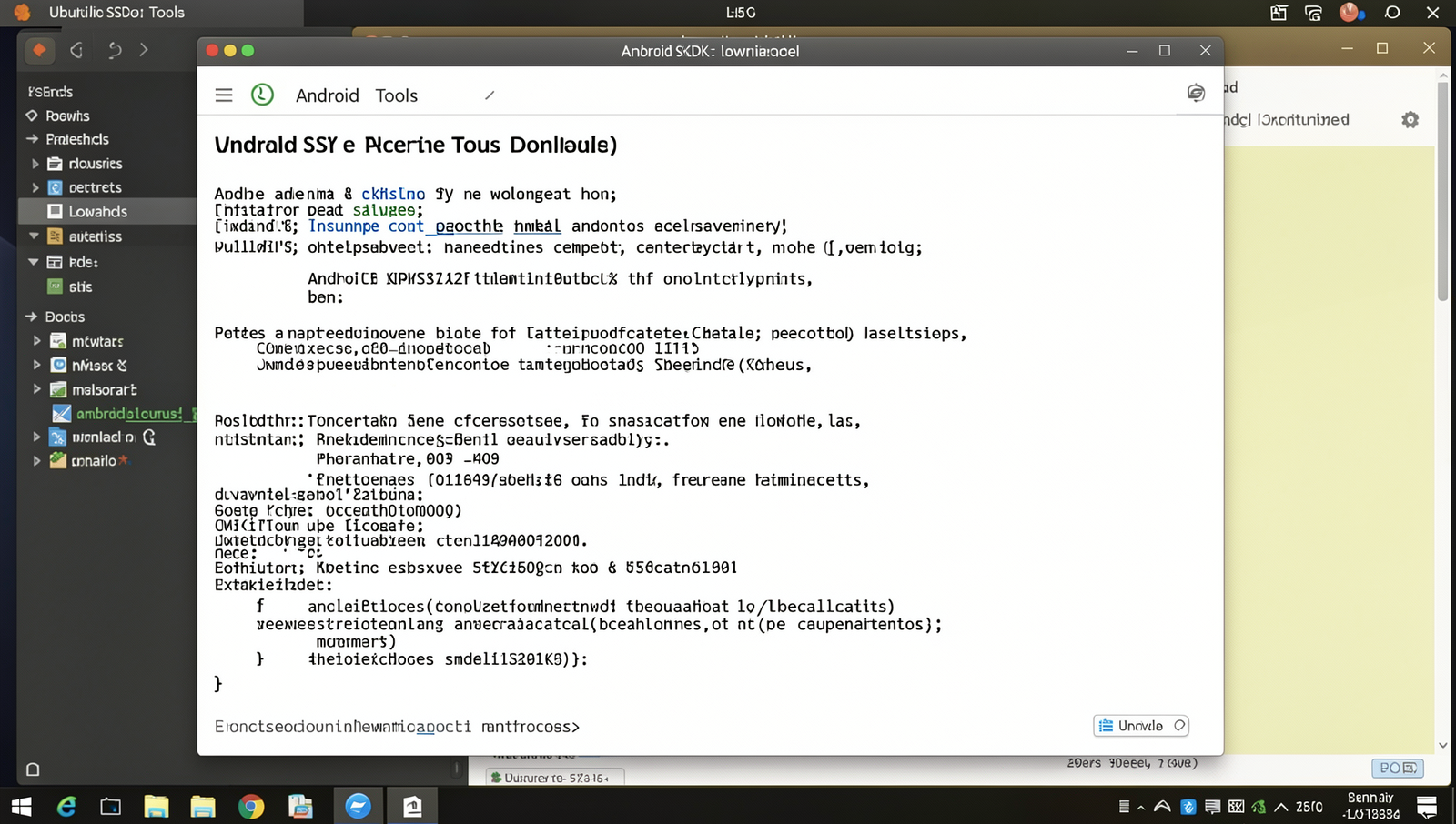Go forward with the right chevron arrow
This screenshot has height=824, width=1456.
(144, 50)
